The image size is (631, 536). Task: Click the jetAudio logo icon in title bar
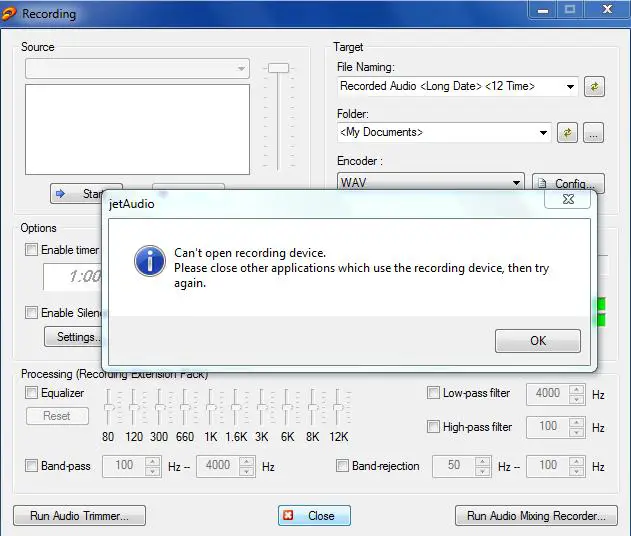[x=8, y=14]
